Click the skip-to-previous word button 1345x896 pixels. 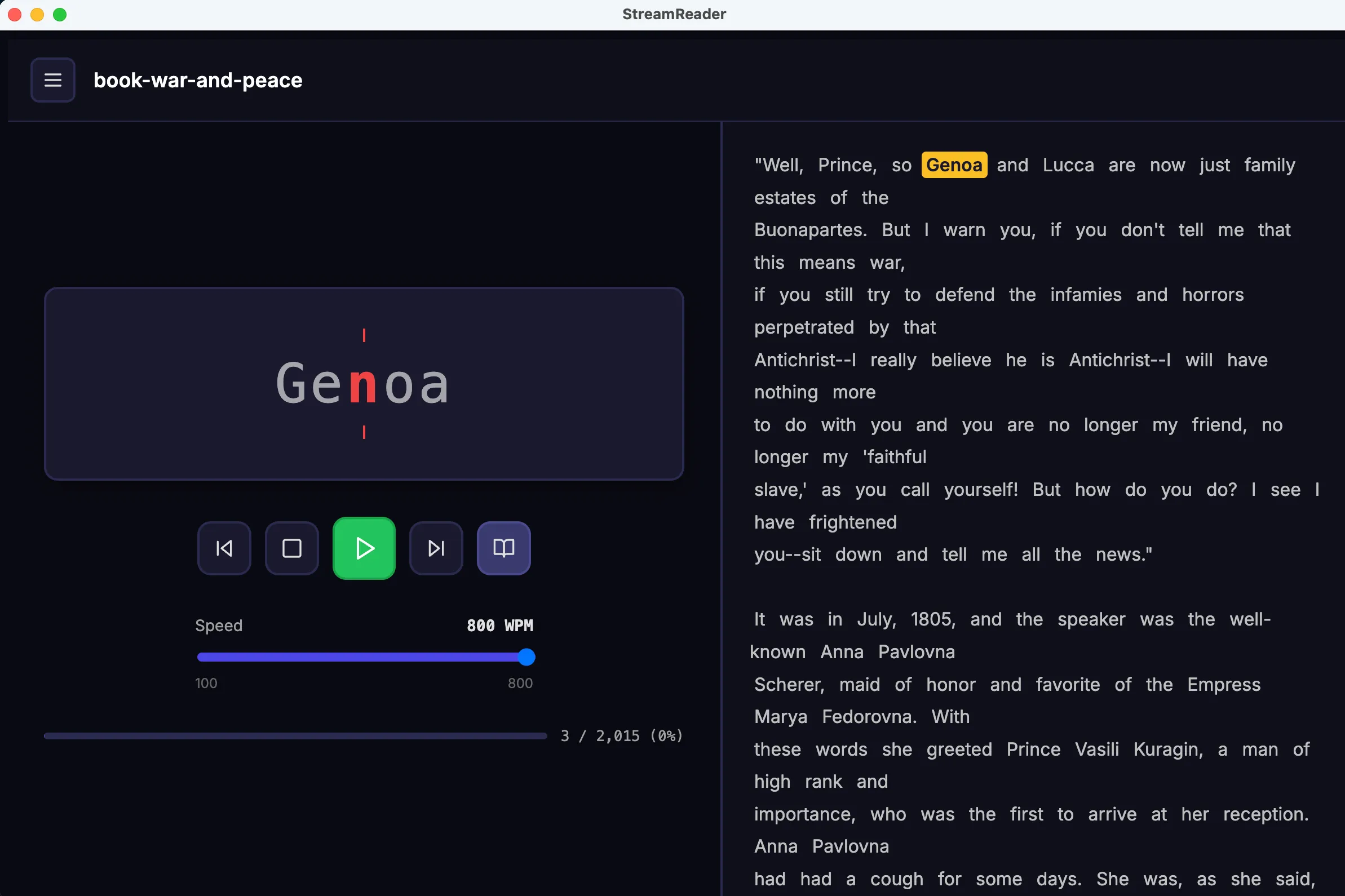tap(224, 548)
